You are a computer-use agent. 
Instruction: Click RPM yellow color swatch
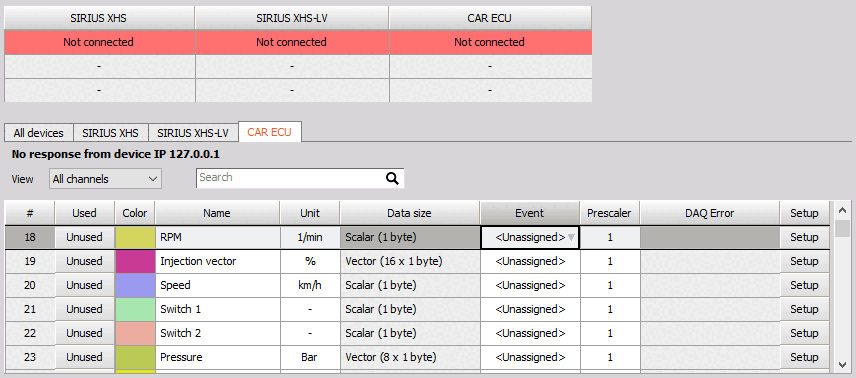135,237
